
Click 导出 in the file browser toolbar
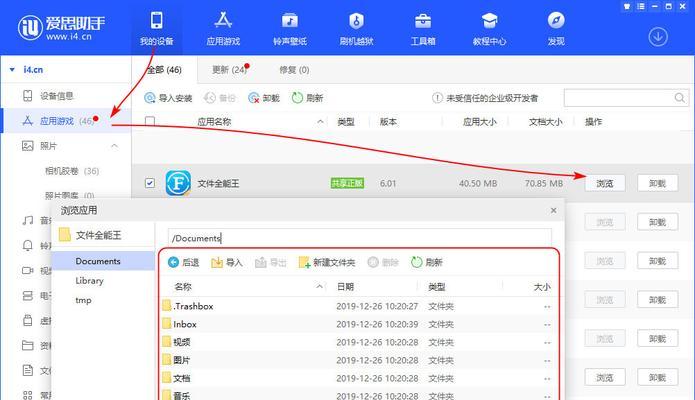click(x=271, y=263)
